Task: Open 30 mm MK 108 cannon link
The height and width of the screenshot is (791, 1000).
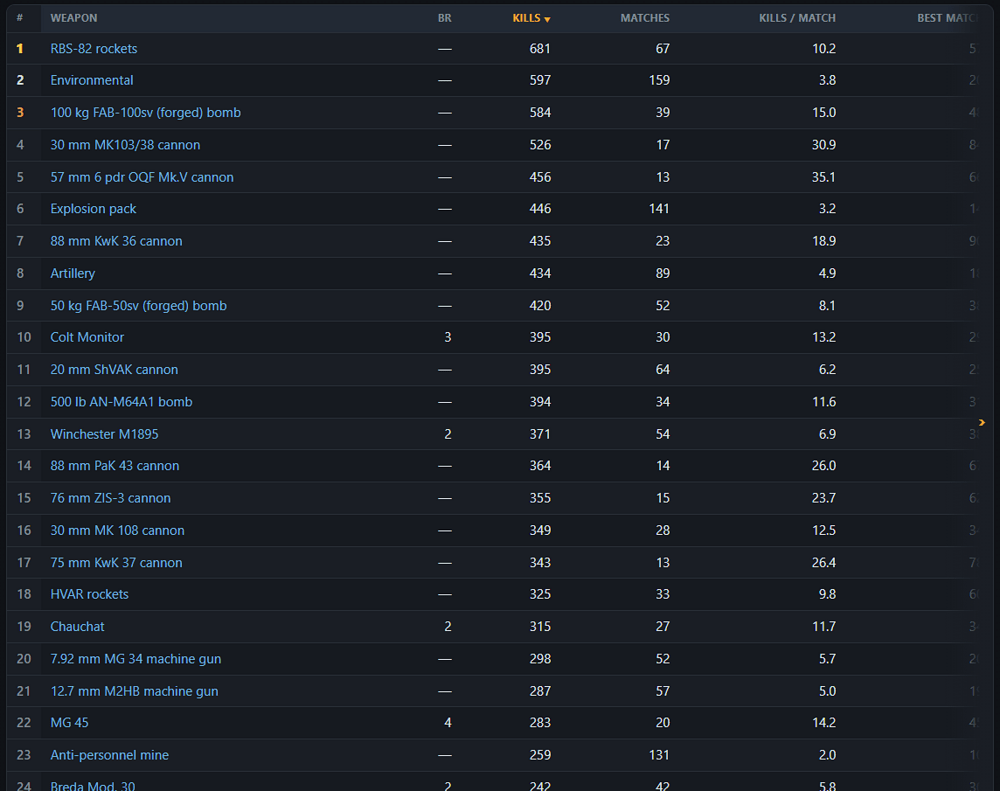Action: tap(117, 530)
